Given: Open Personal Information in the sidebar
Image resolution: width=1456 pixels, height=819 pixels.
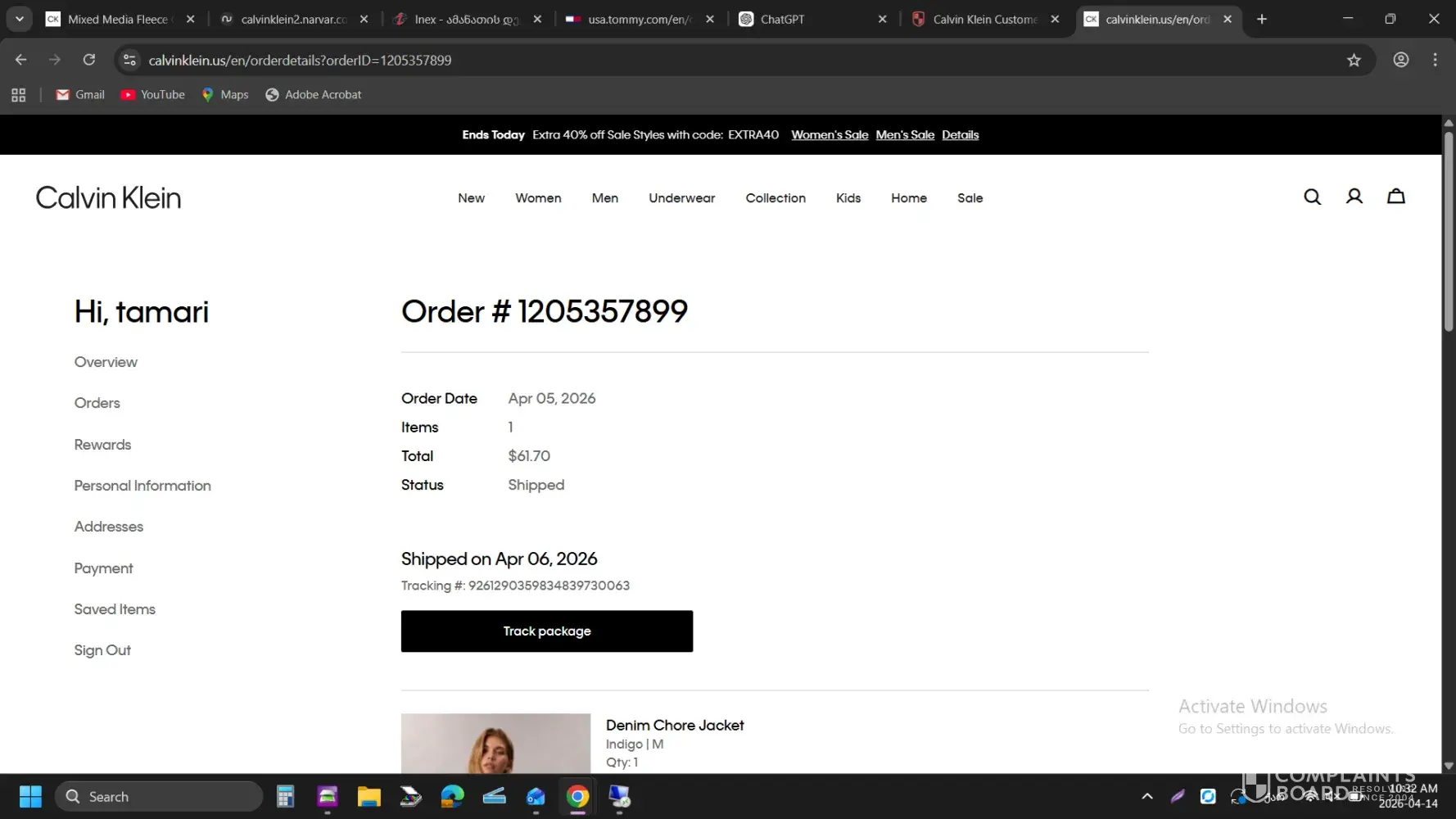Looking at the screenshot, I should point(142,486).
